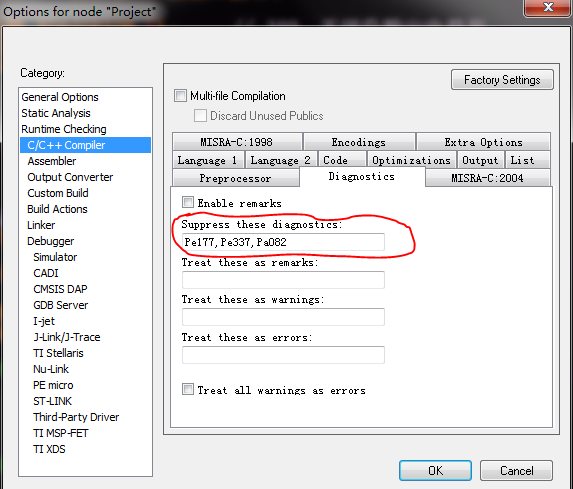Open the Optimizations tab
The image size is (573, 489).
(x=411, y=160)
